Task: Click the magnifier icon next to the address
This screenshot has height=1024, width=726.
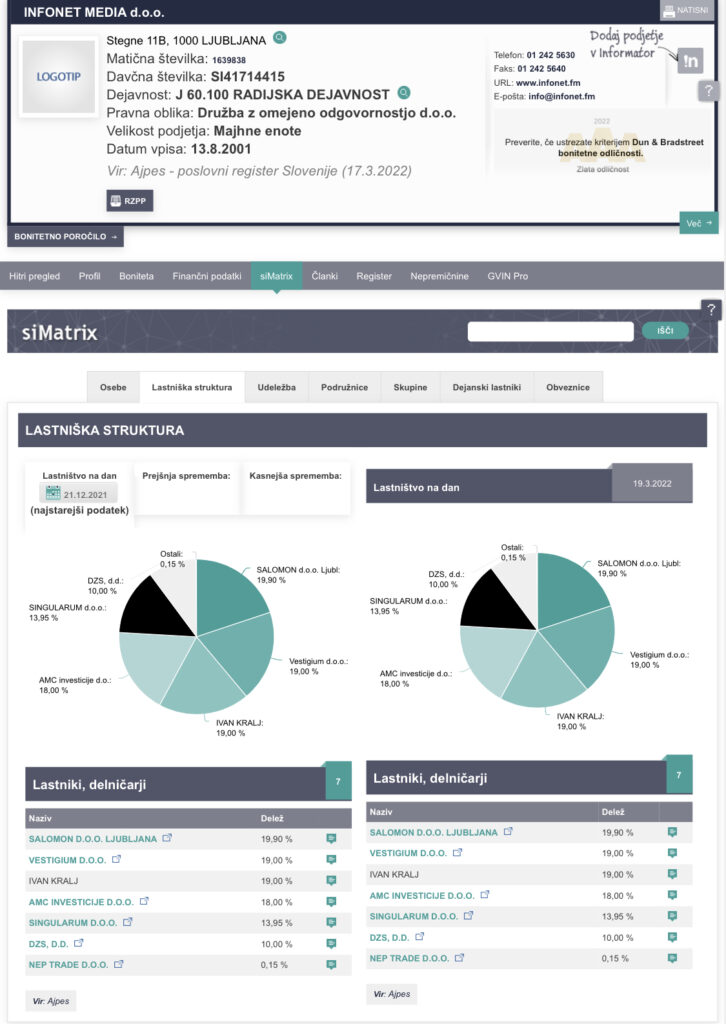Action: coord(279,37)
